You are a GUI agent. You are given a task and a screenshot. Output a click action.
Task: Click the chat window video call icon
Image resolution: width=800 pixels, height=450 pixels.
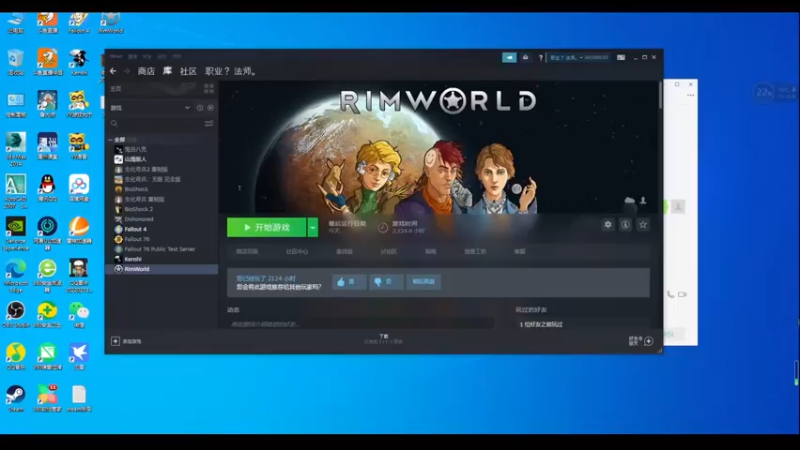[x=682, y=294]
